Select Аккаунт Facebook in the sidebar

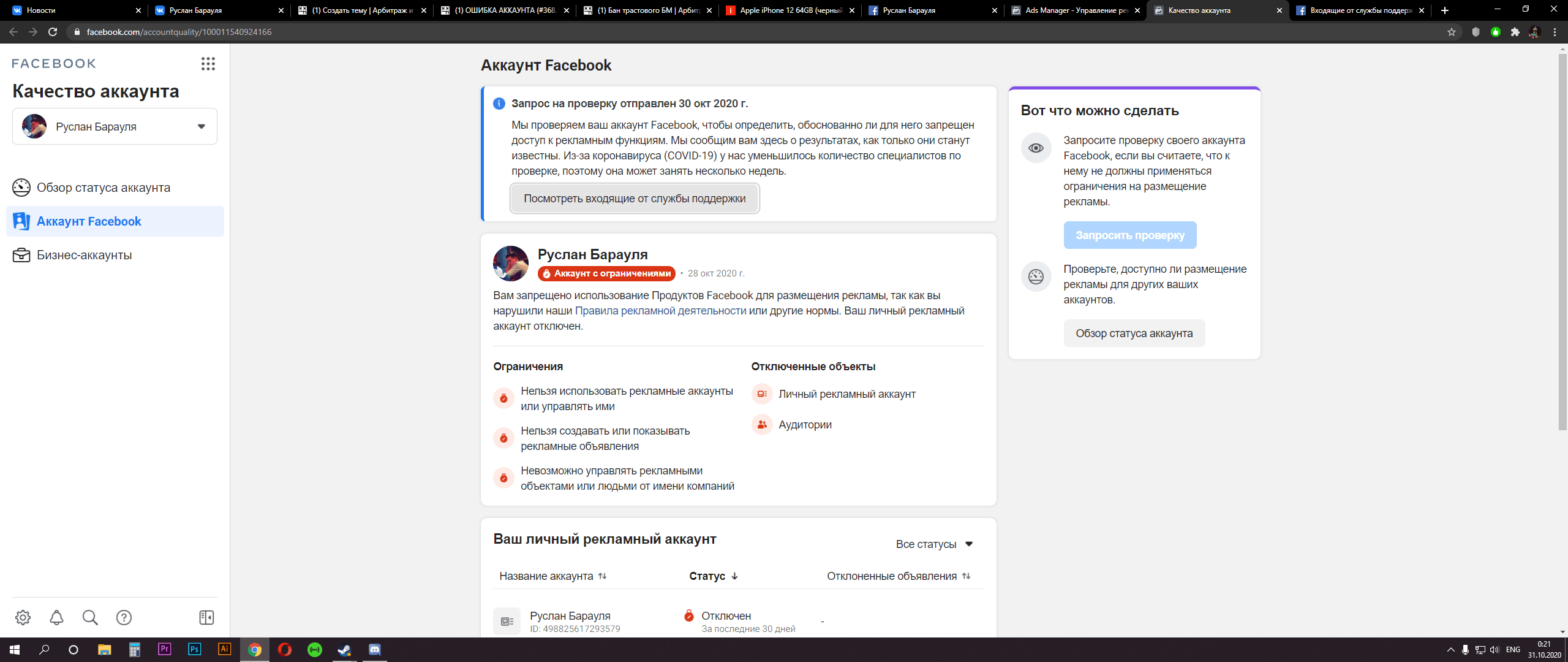point(115,221)
